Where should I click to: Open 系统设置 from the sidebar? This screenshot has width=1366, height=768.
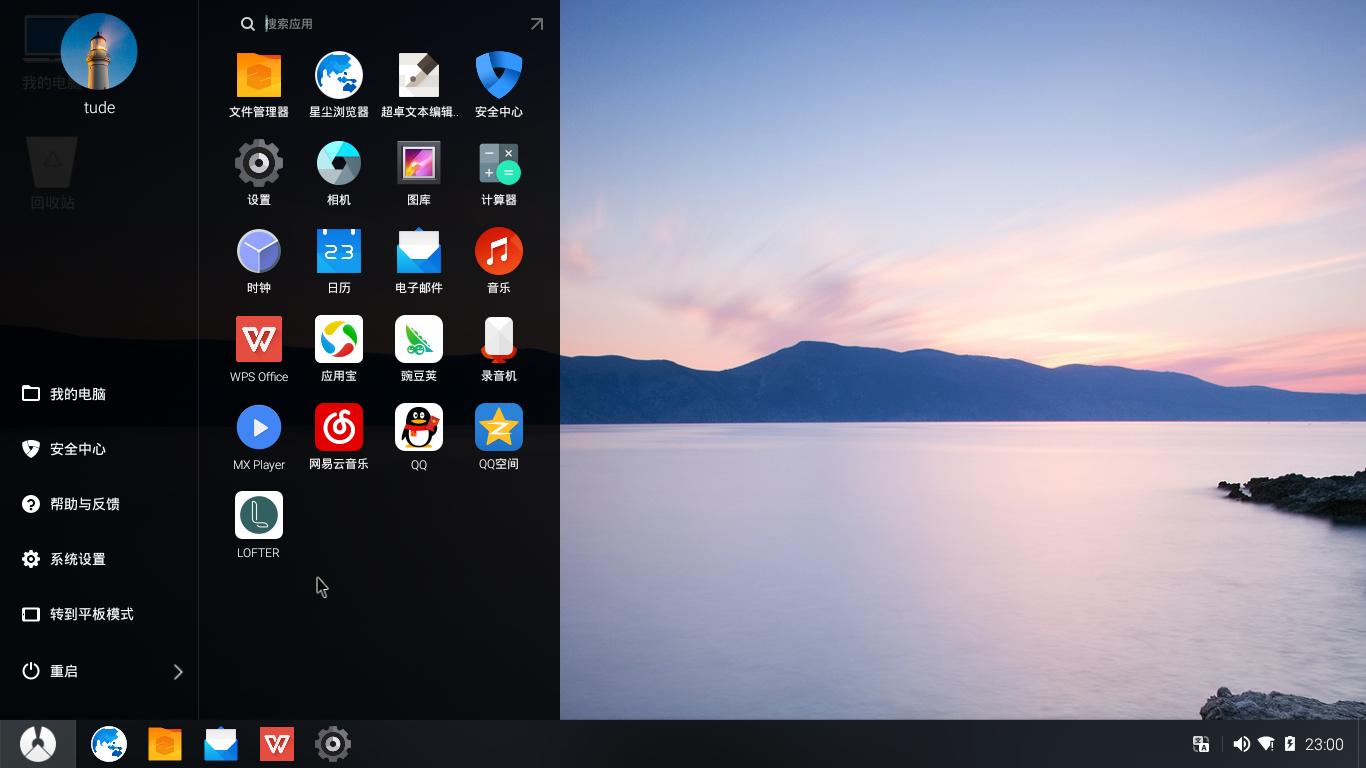(x=77, y=559)
